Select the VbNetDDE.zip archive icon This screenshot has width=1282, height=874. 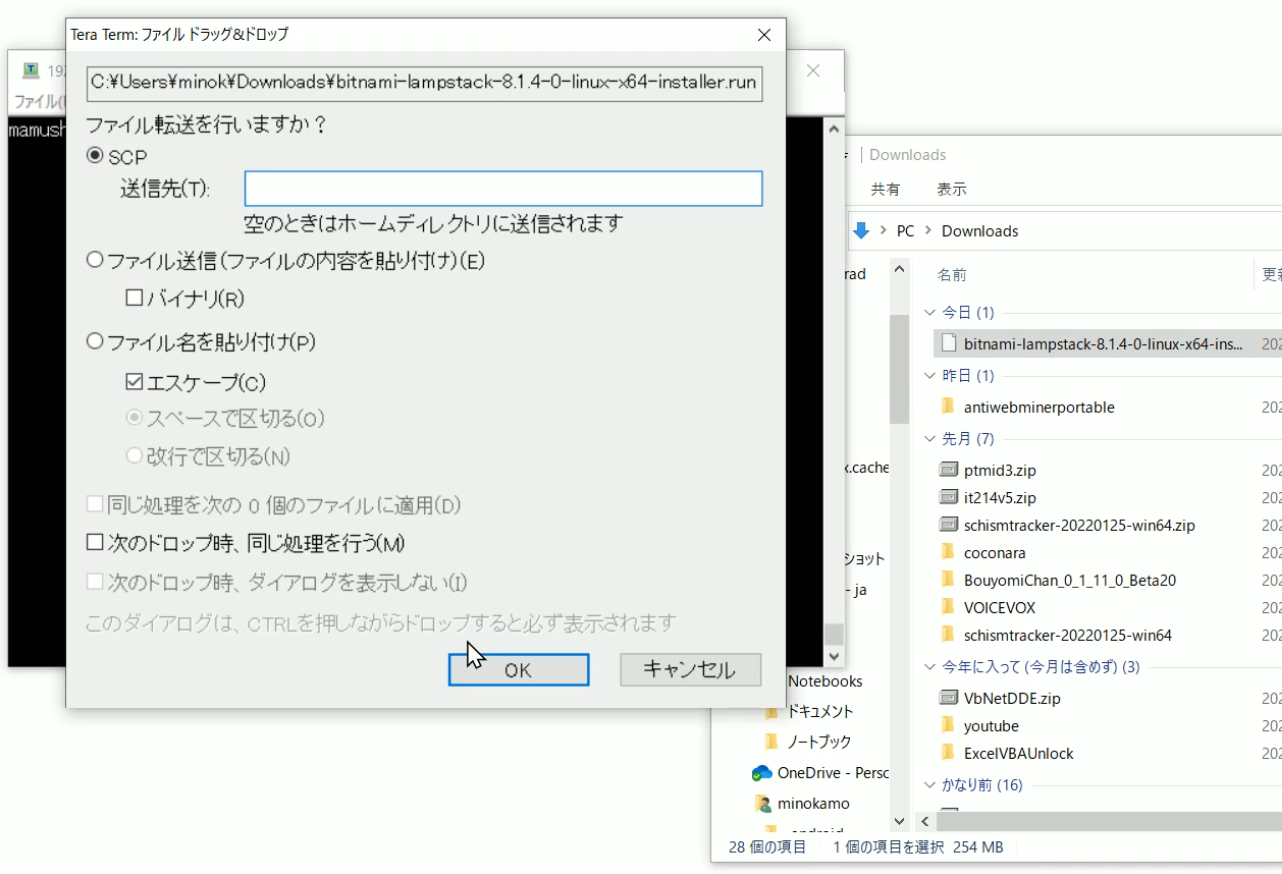[x=949, y=698]
